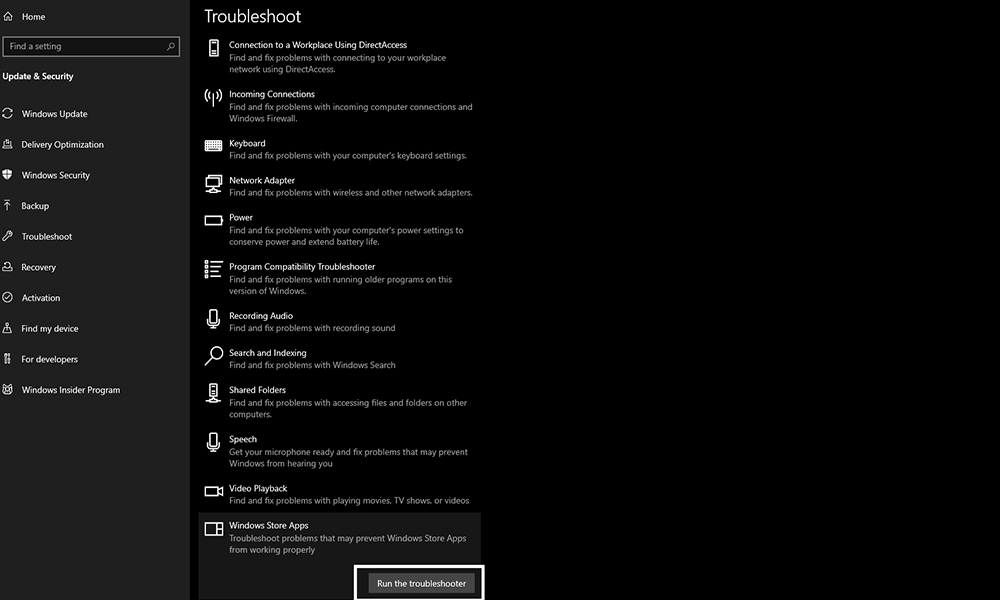Run the troubleshooter for Windows Store Apps
Screen dimensions: 1000x600
coord(421,583)
